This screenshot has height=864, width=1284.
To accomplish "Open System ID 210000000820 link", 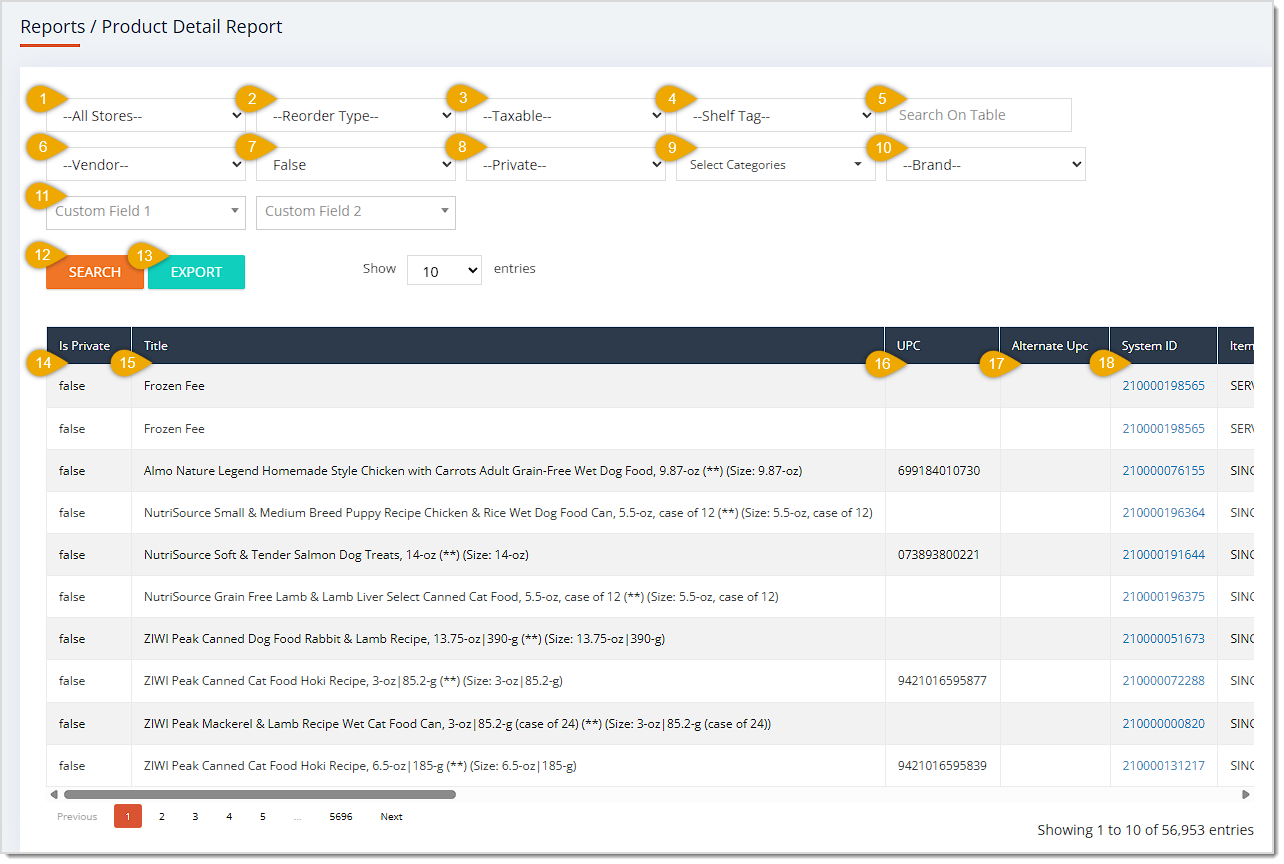I will 1163,724.
